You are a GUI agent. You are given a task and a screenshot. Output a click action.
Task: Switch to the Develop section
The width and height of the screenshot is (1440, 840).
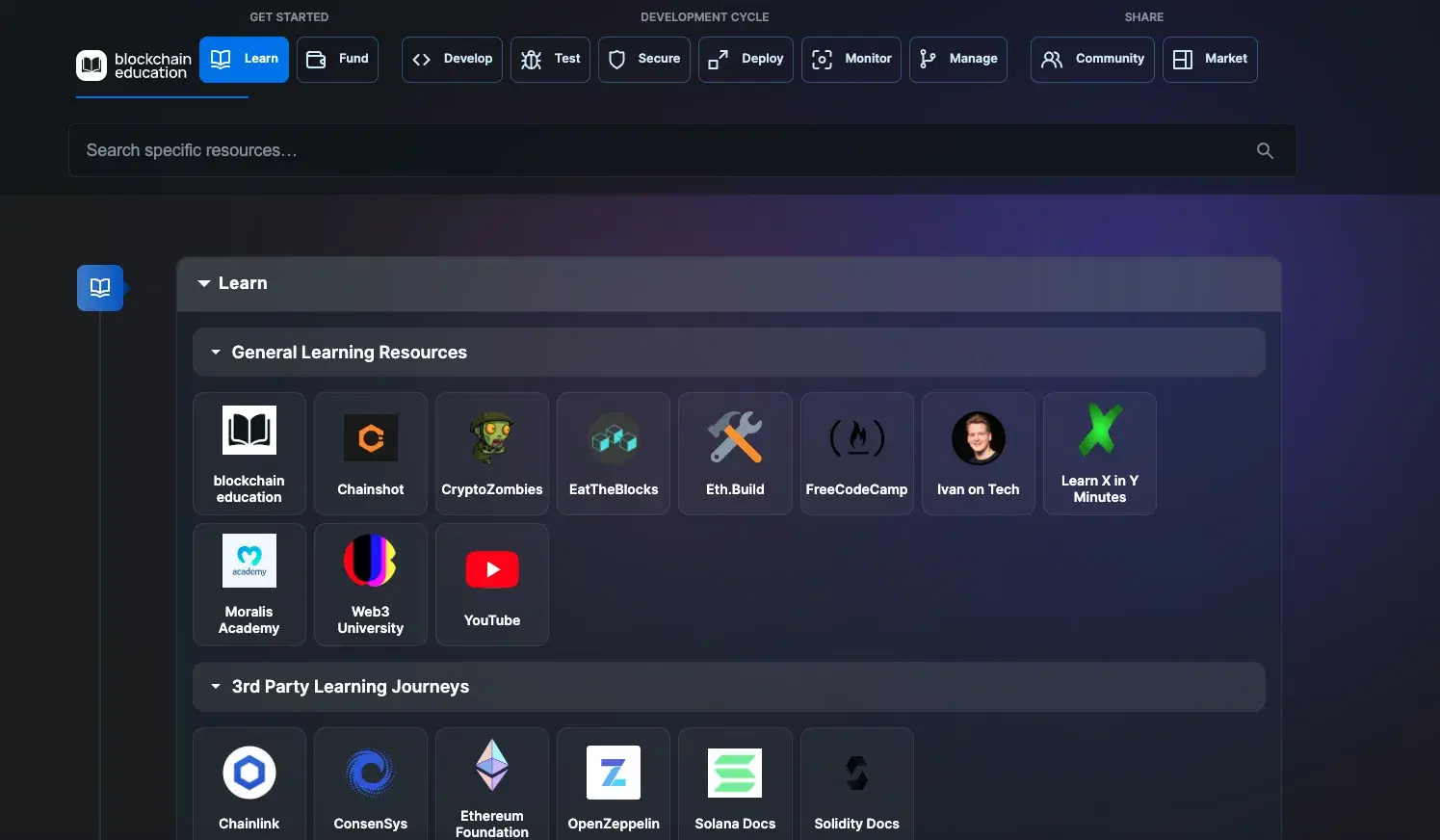(452, 59)
